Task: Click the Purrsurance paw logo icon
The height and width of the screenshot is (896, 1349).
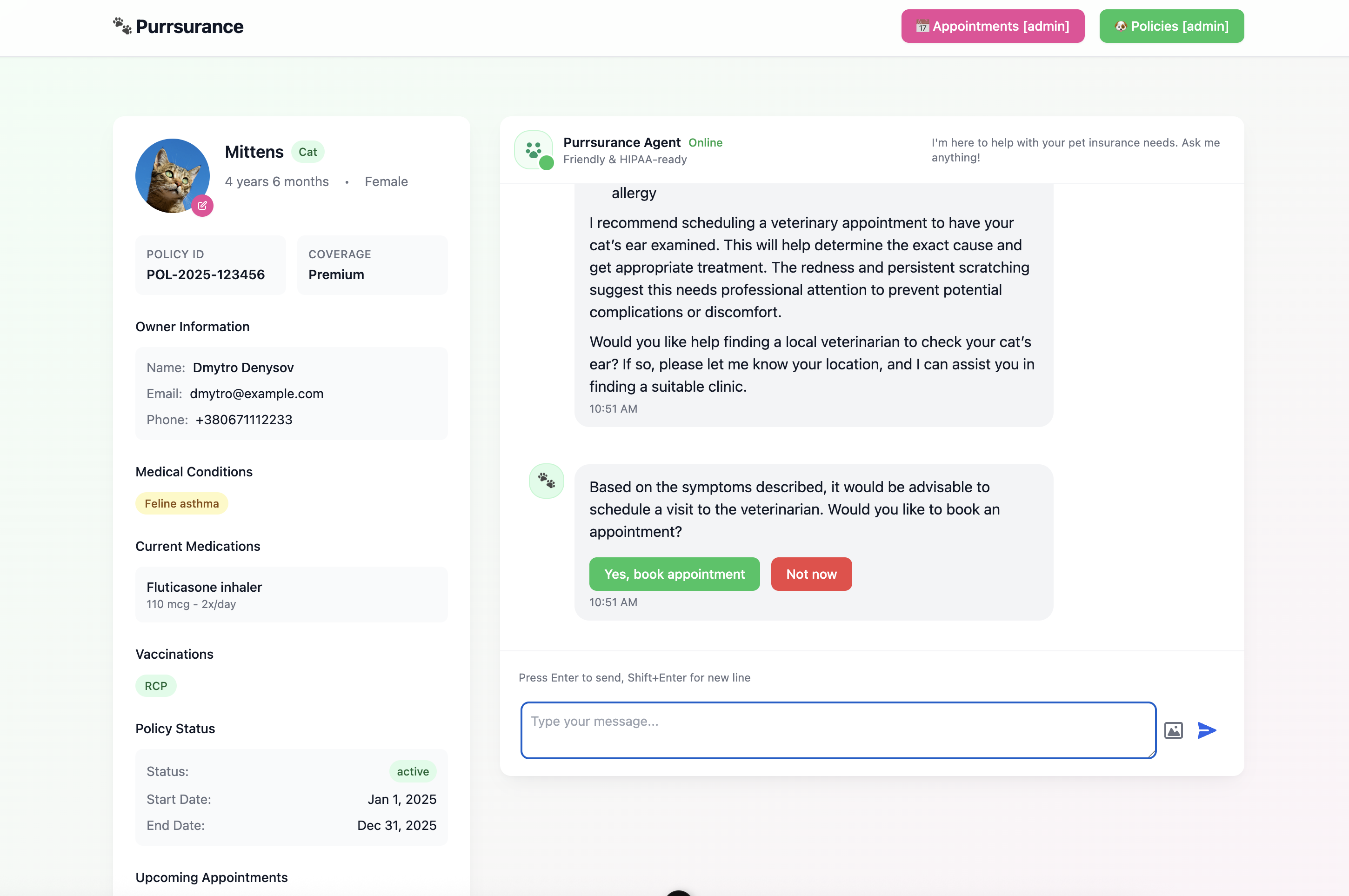Action: click(x=122, y=26)
